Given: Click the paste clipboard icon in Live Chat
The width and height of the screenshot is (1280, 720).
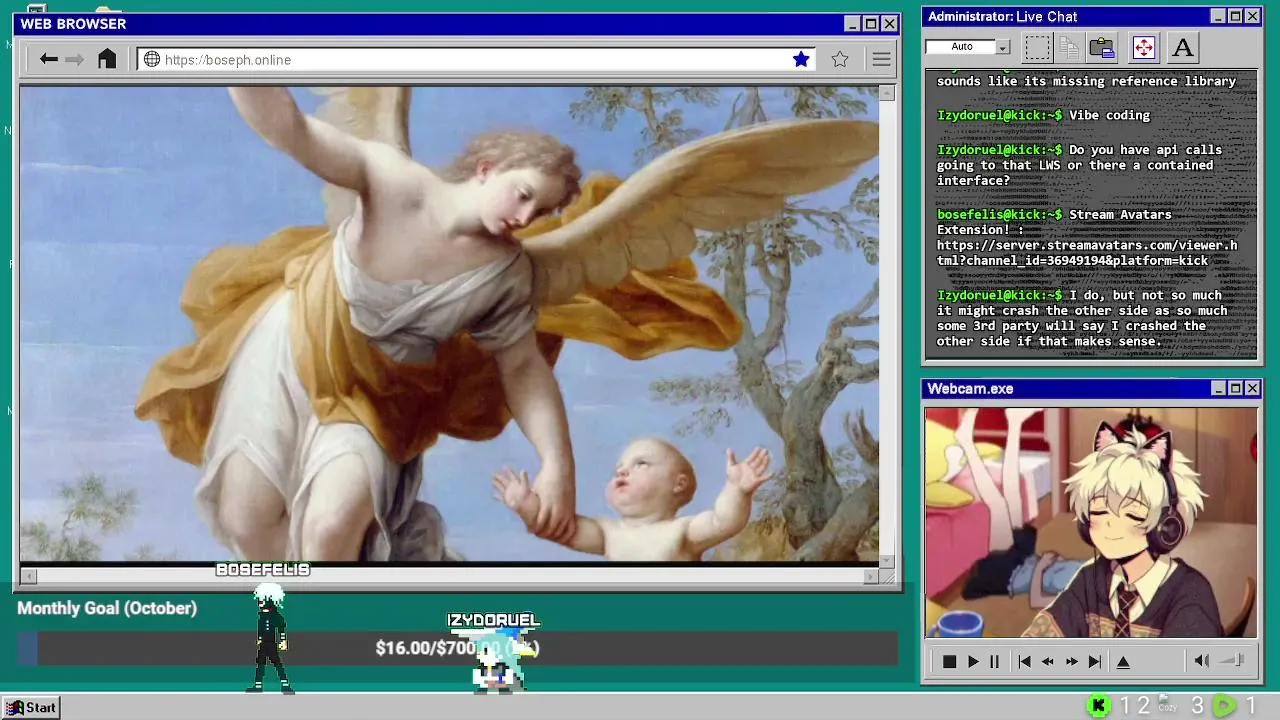Looking at the screenshot, I should [1102, 47].
